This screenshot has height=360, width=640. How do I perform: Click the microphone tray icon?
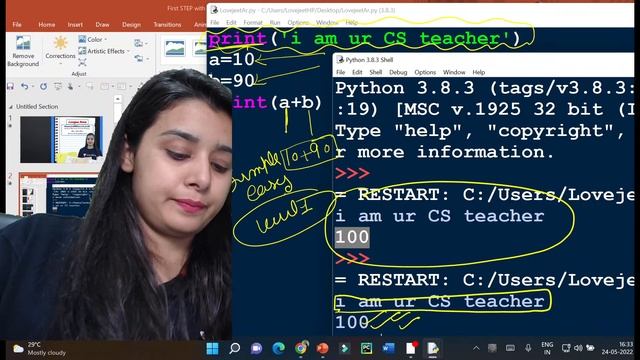(x=528, y=348)
